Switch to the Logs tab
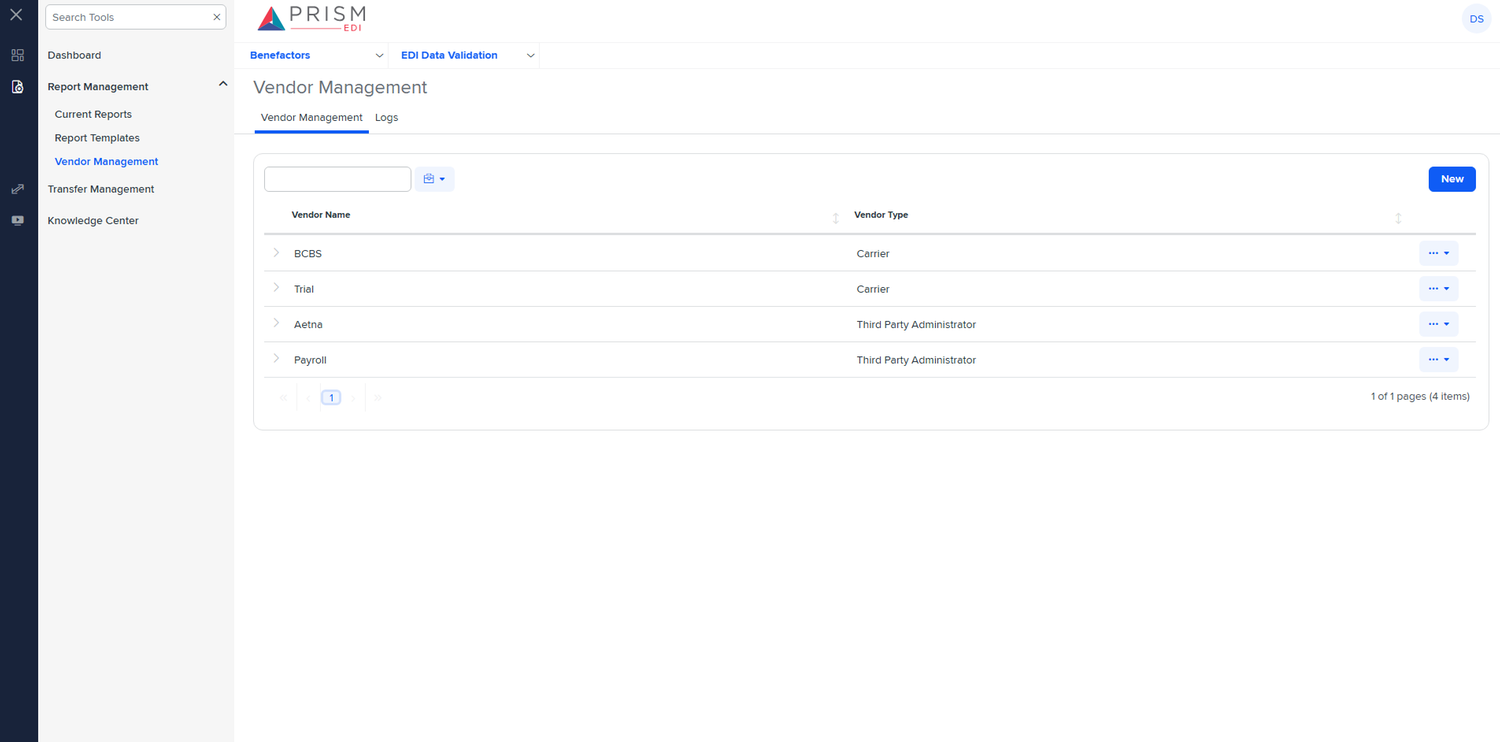The height and width of the screenshot is (742, 1500). (386, 118)
